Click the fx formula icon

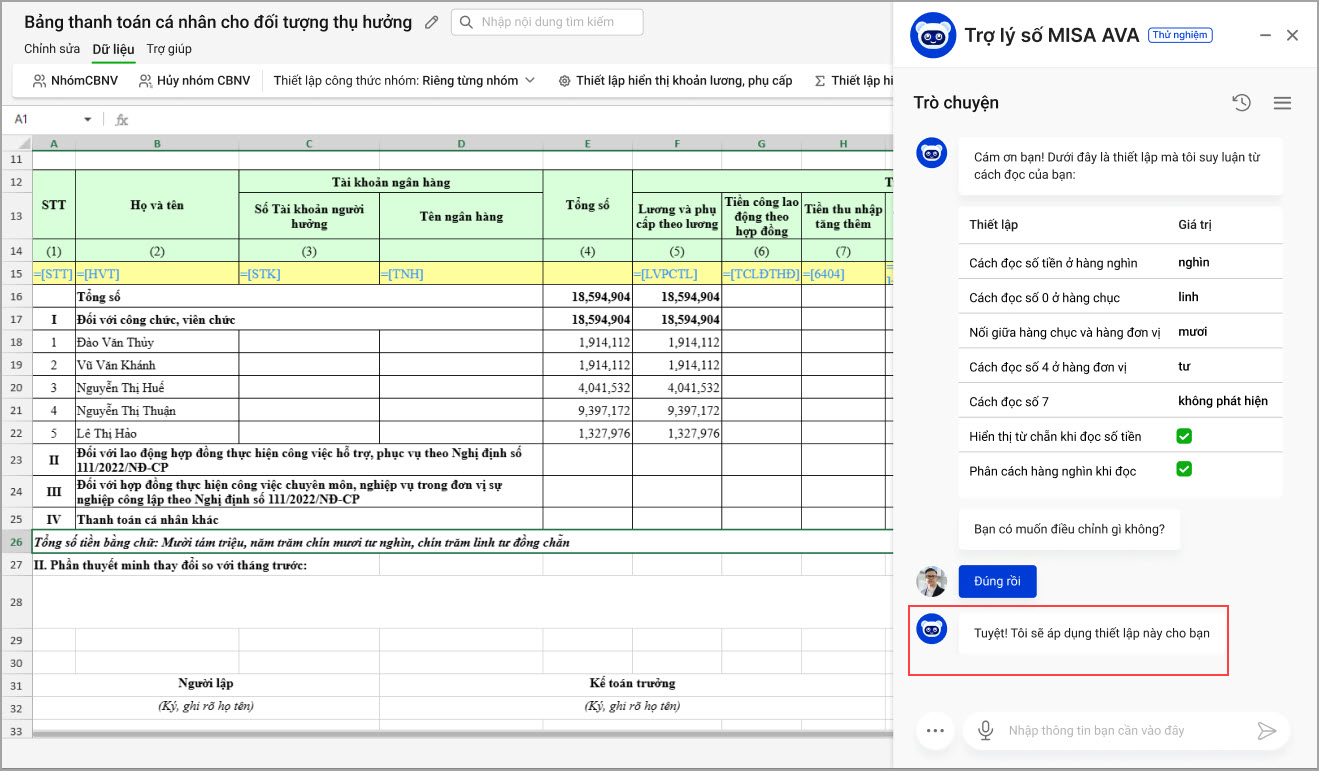point(122,120)
